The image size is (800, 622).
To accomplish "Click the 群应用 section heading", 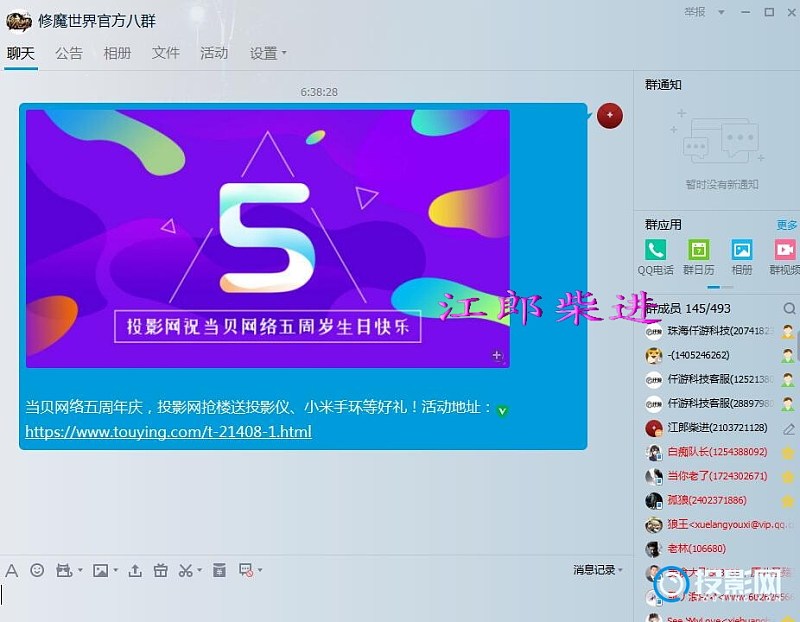I will pos(663,225).
